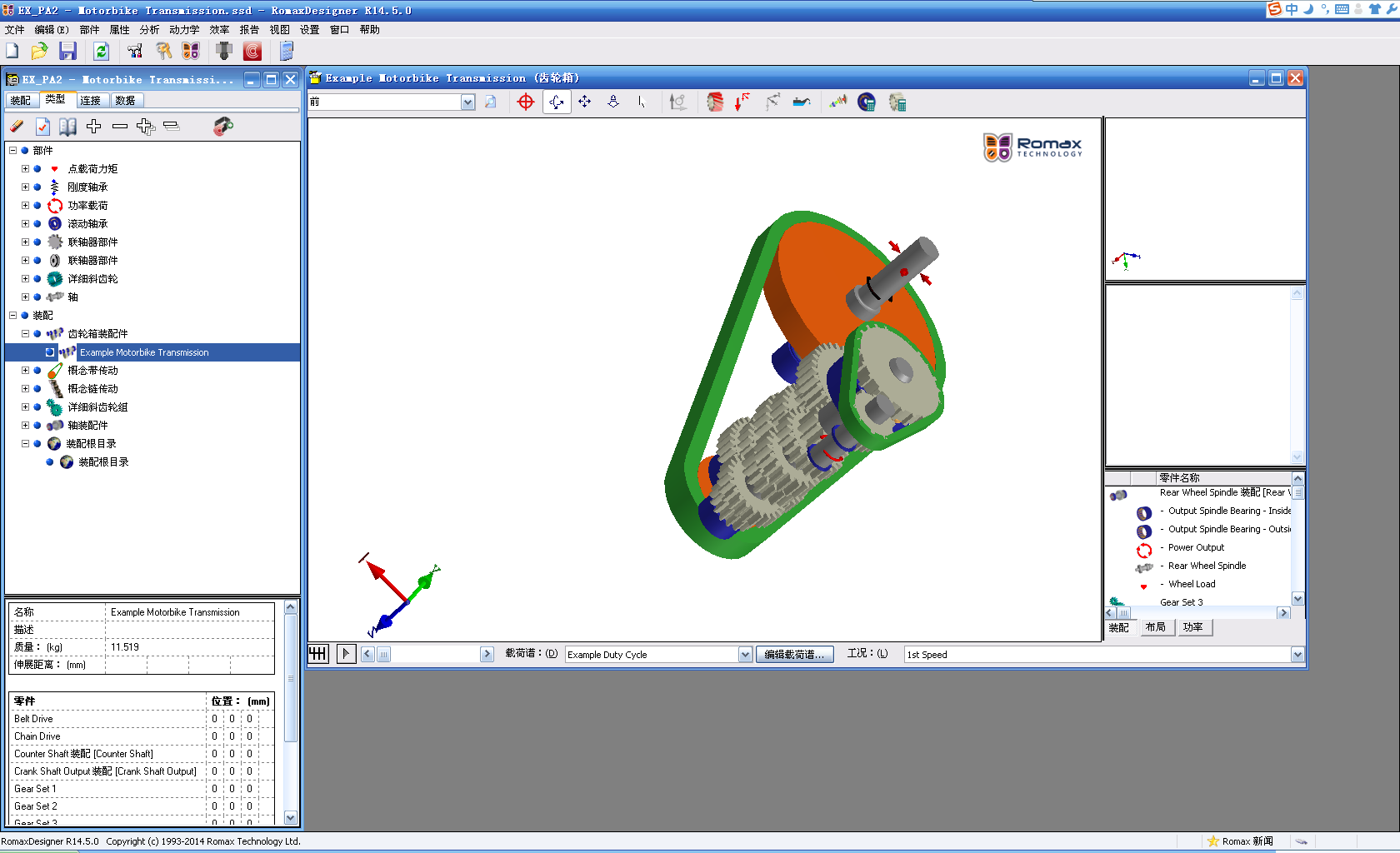Open the Example Duty Cycle dropdown

click(x=745, y=655)
